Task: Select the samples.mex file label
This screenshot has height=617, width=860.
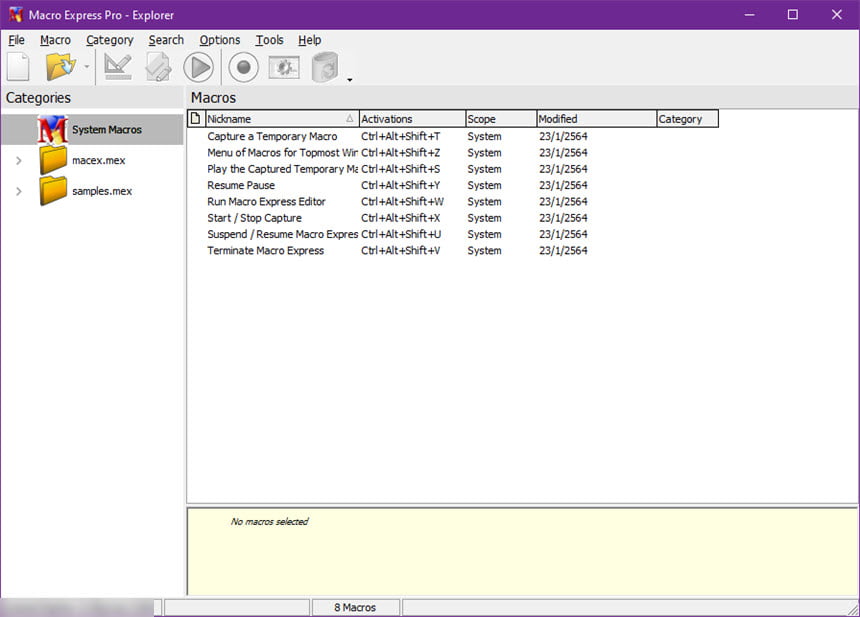Action: [x=102, y=191]
